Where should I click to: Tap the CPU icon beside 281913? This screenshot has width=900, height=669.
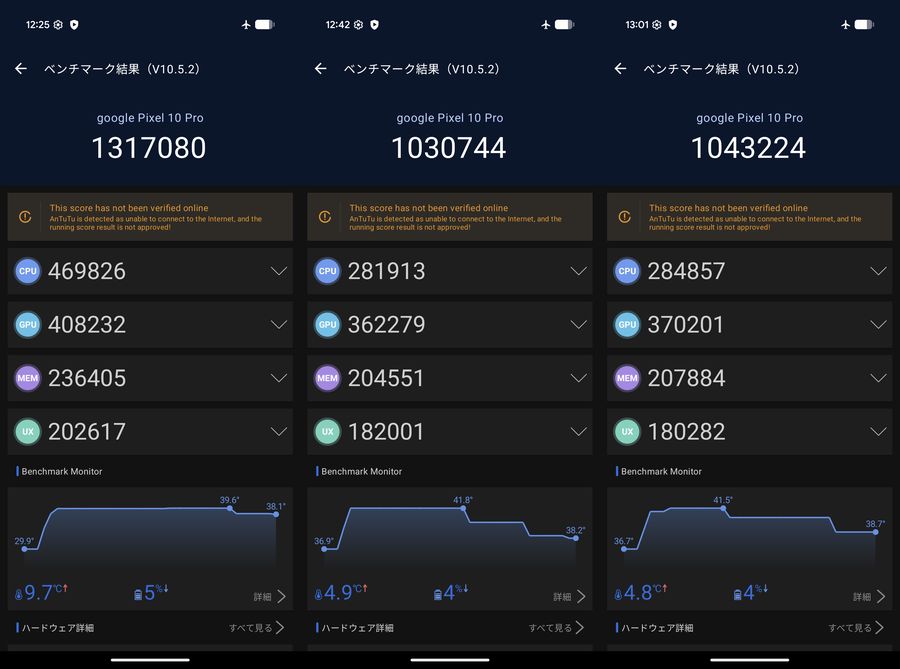point(327,271)
